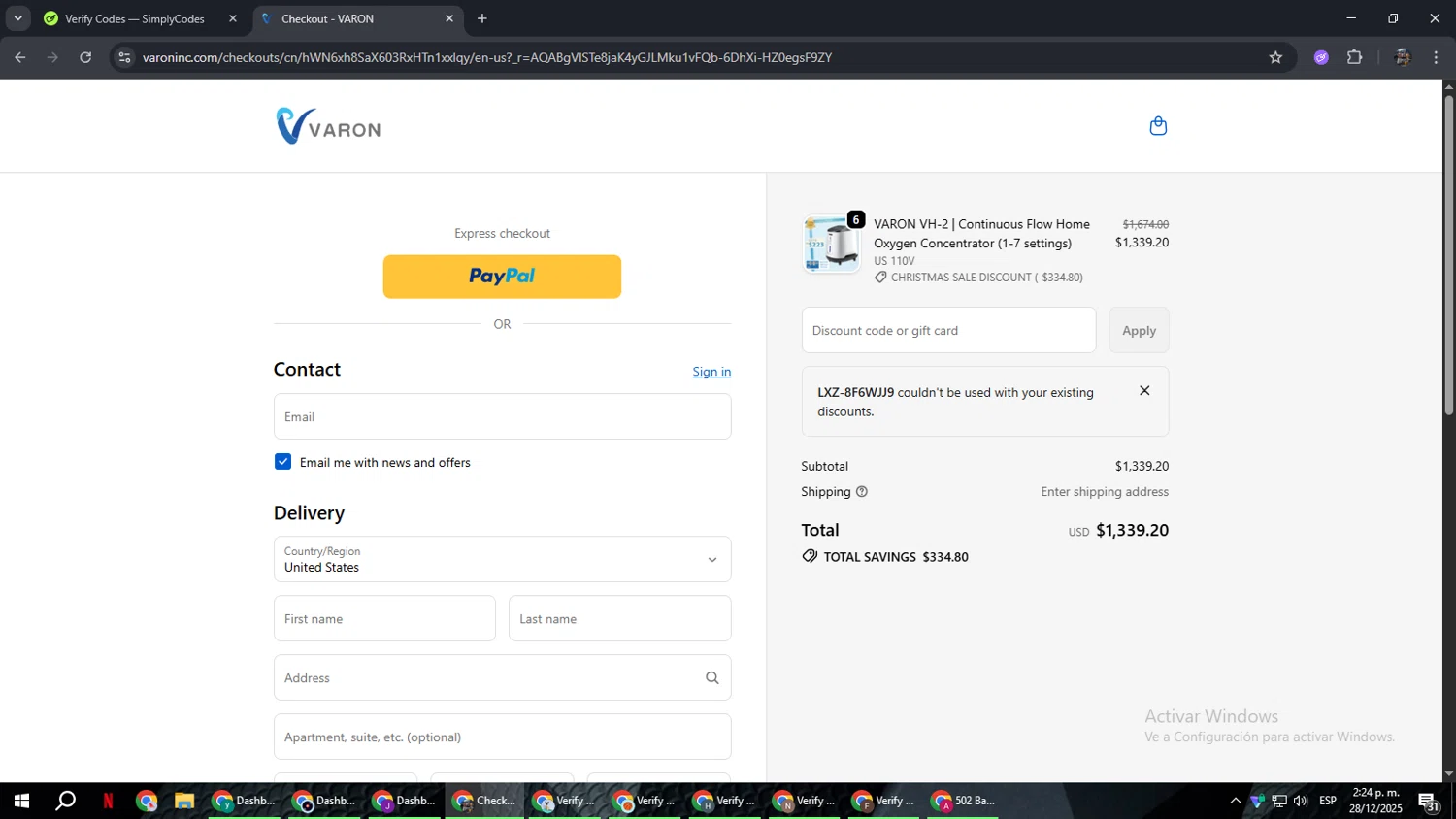The width and height of the screenshot is (1456, 819).
Task: Open the tab search dropdown arrow
Action: pos(17,18)
